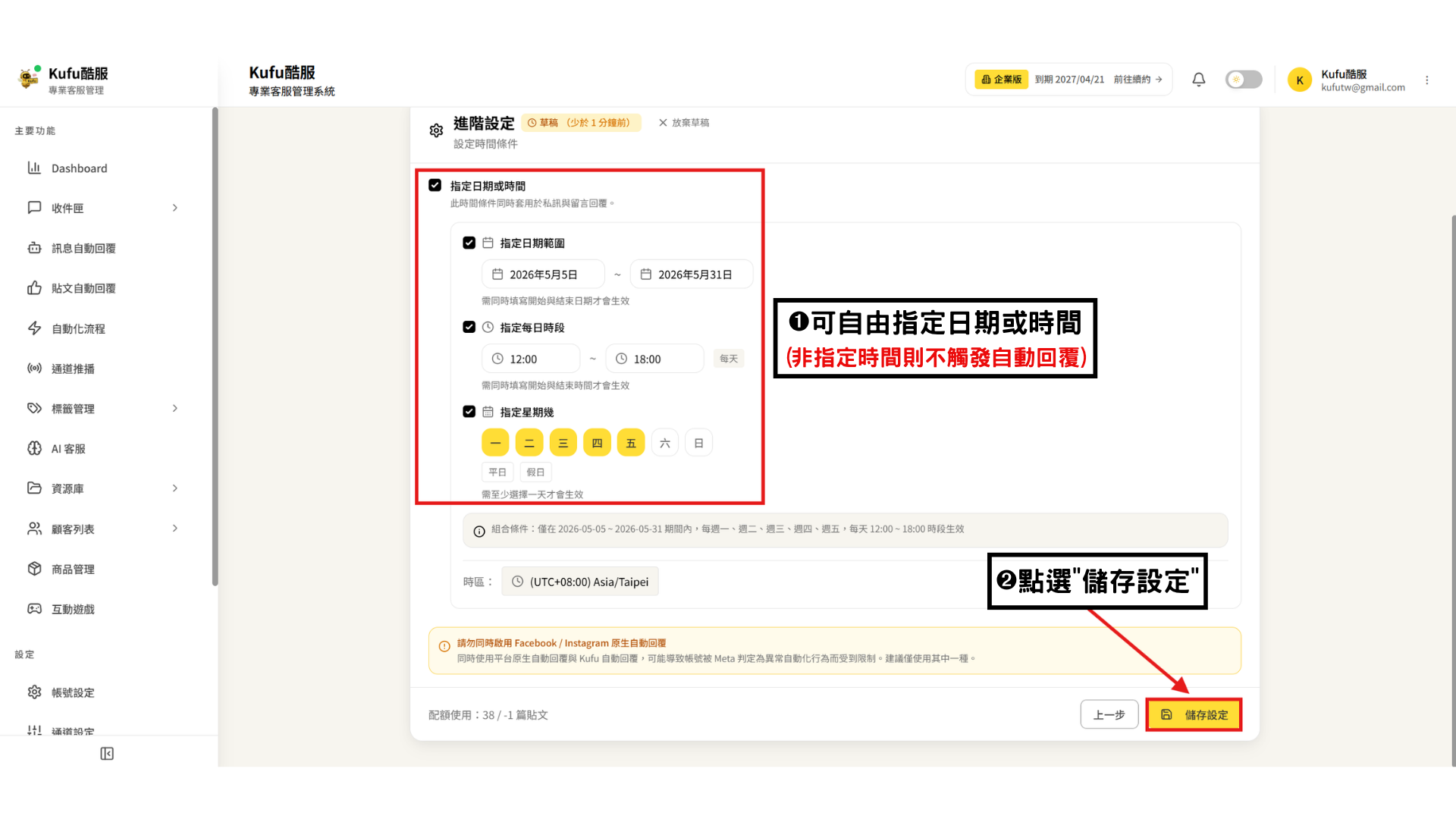Click the 標籤管理 tag icon
The height and width of the screenshot is (819, 1456).
34,409
